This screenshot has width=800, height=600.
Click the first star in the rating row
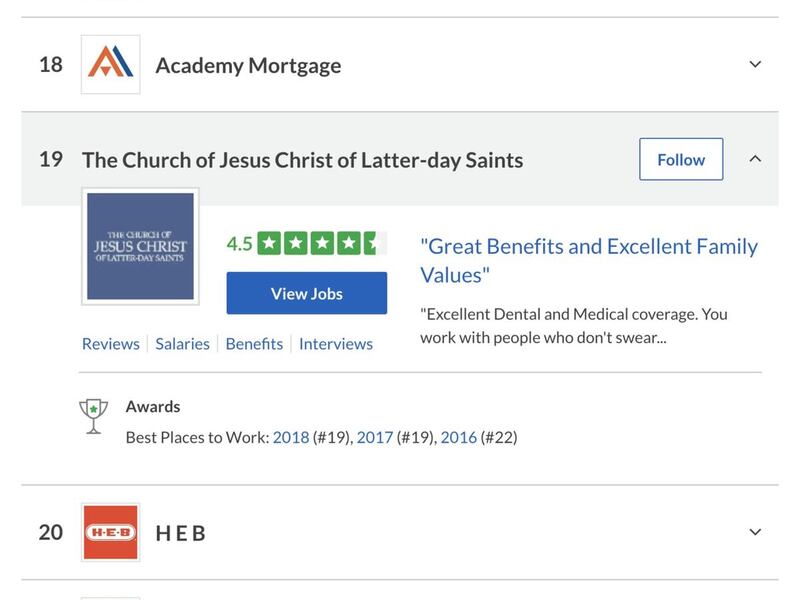coord(268,240)
